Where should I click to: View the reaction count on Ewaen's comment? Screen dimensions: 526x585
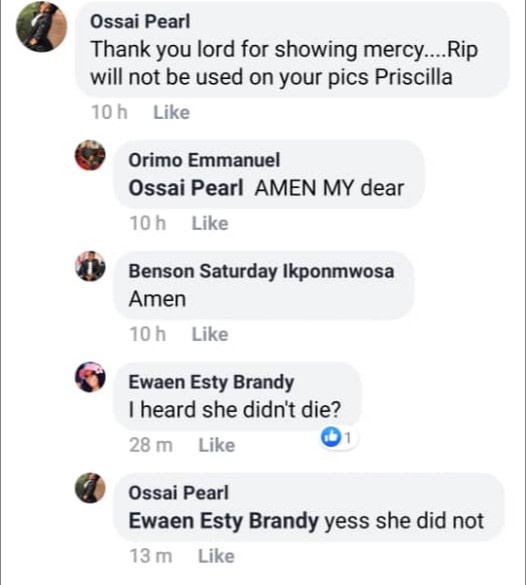[x=348, y=437]
